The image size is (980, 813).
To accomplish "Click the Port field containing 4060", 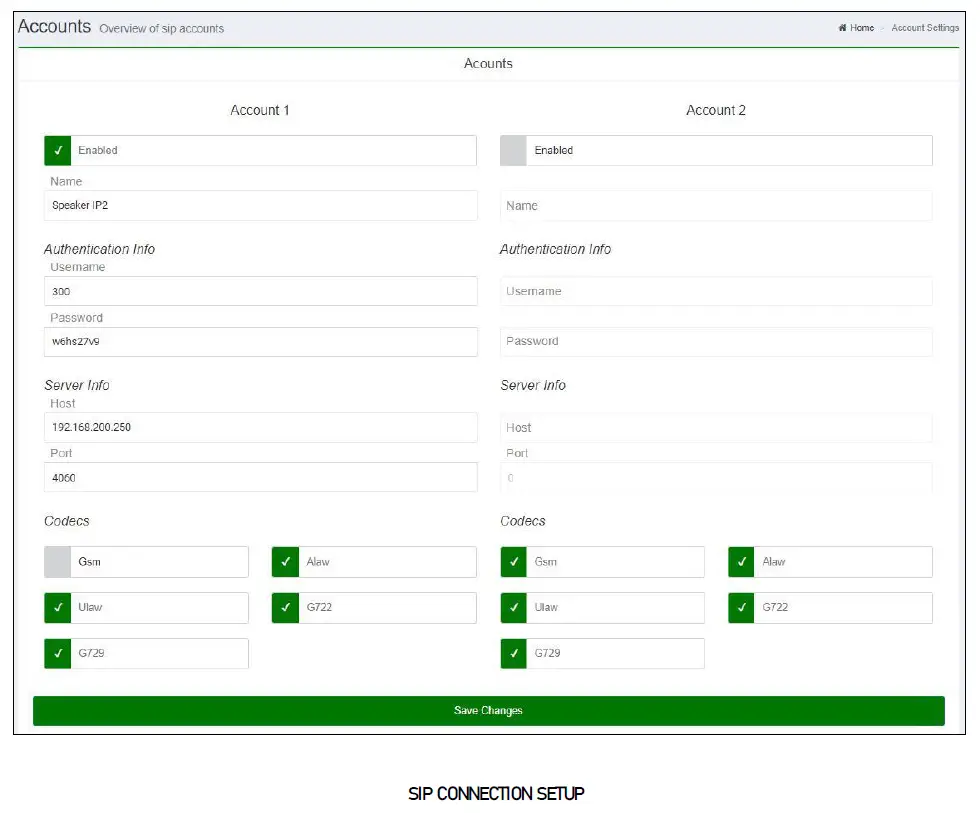I will [x=260, y=477].
